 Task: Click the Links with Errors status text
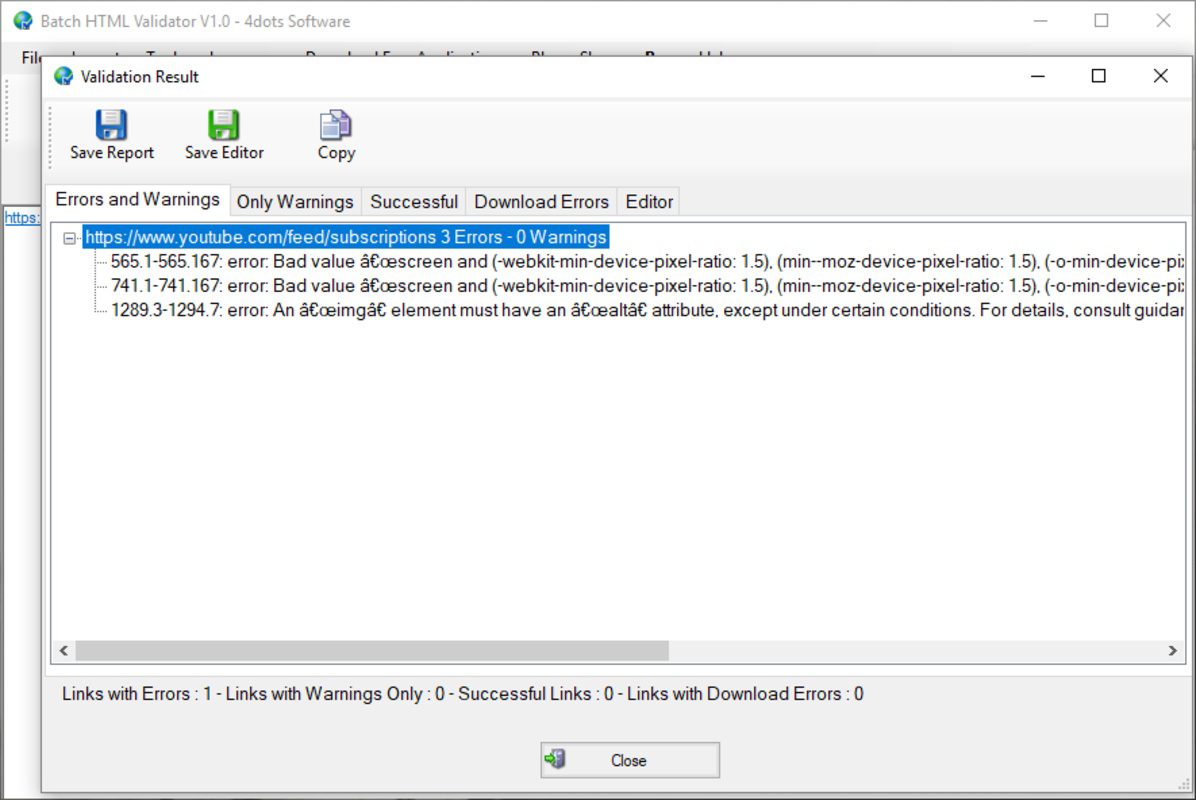point(137,694)
